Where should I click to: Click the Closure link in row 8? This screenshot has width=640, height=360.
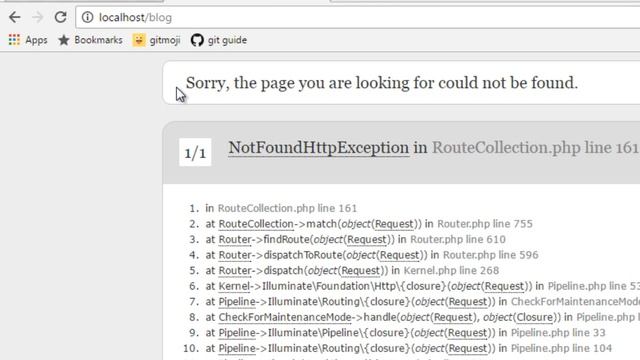click(535, 317)
